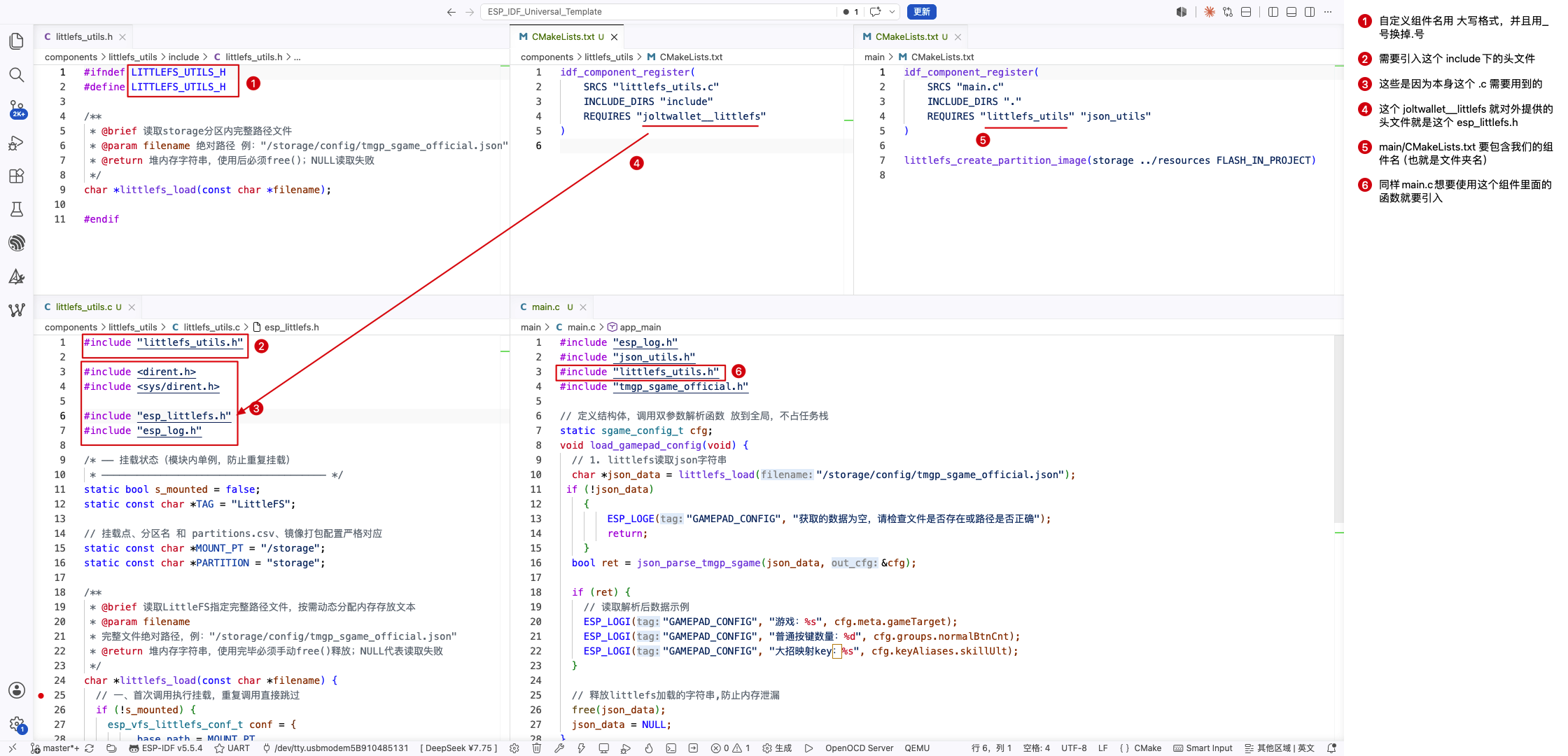1568x756 pixels.
Task: Expand the chat dropdown chevron in title bar
Action: click(x=892, y=12)
